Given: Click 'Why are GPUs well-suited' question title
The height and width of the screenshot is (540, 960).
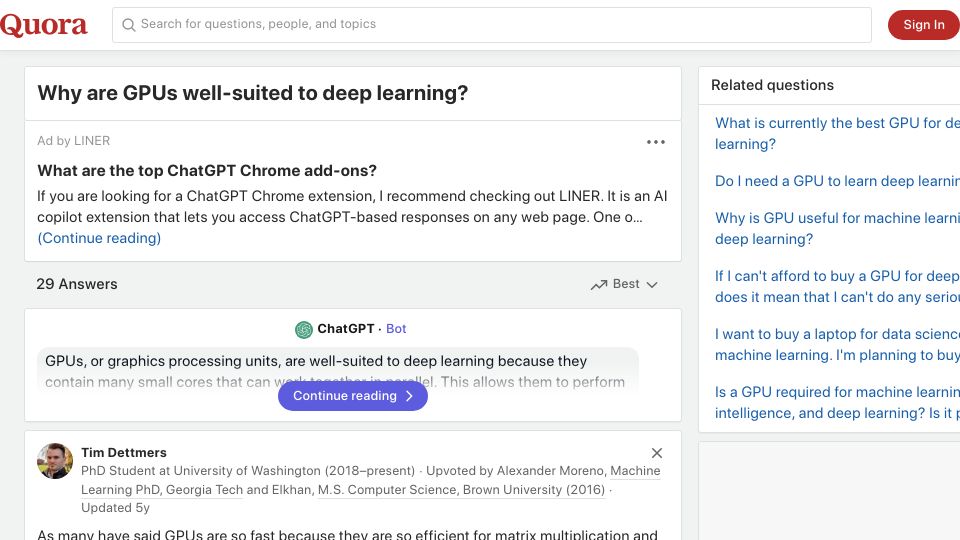Looking at the screenshot, I should point(252,93).
